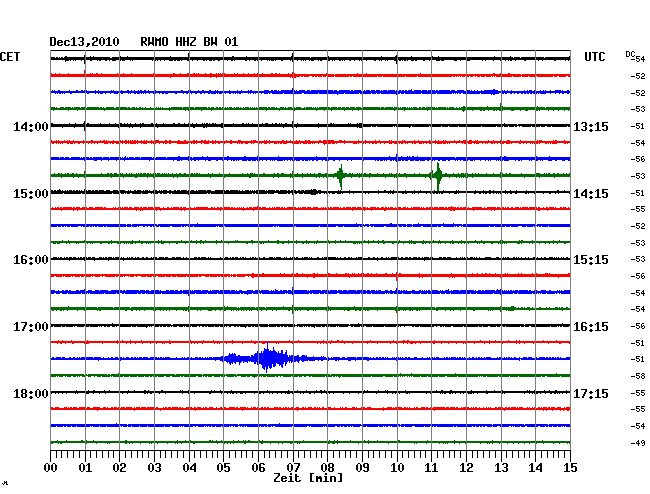Select the 18:00 CET time label
650x494 pixels.
point(31,393)
